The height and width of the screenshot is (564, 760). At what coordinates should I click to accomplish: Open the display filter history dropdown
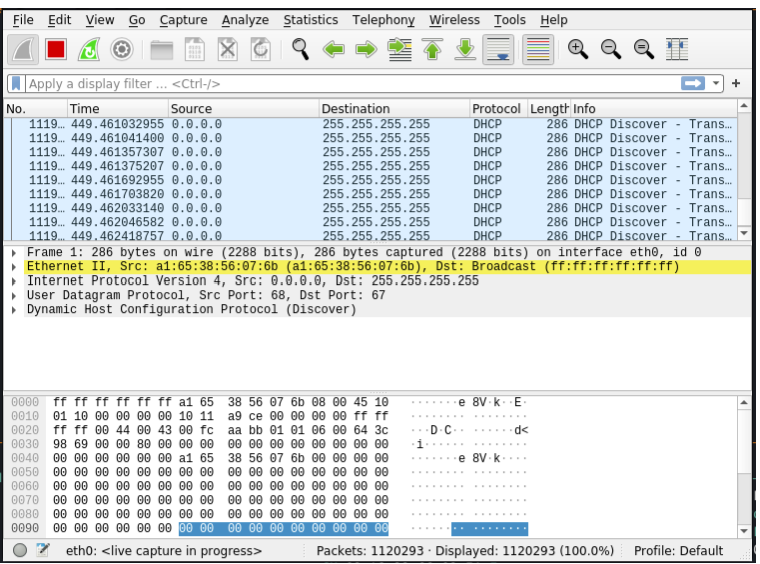pyautogui.click(x=715, y=83)
